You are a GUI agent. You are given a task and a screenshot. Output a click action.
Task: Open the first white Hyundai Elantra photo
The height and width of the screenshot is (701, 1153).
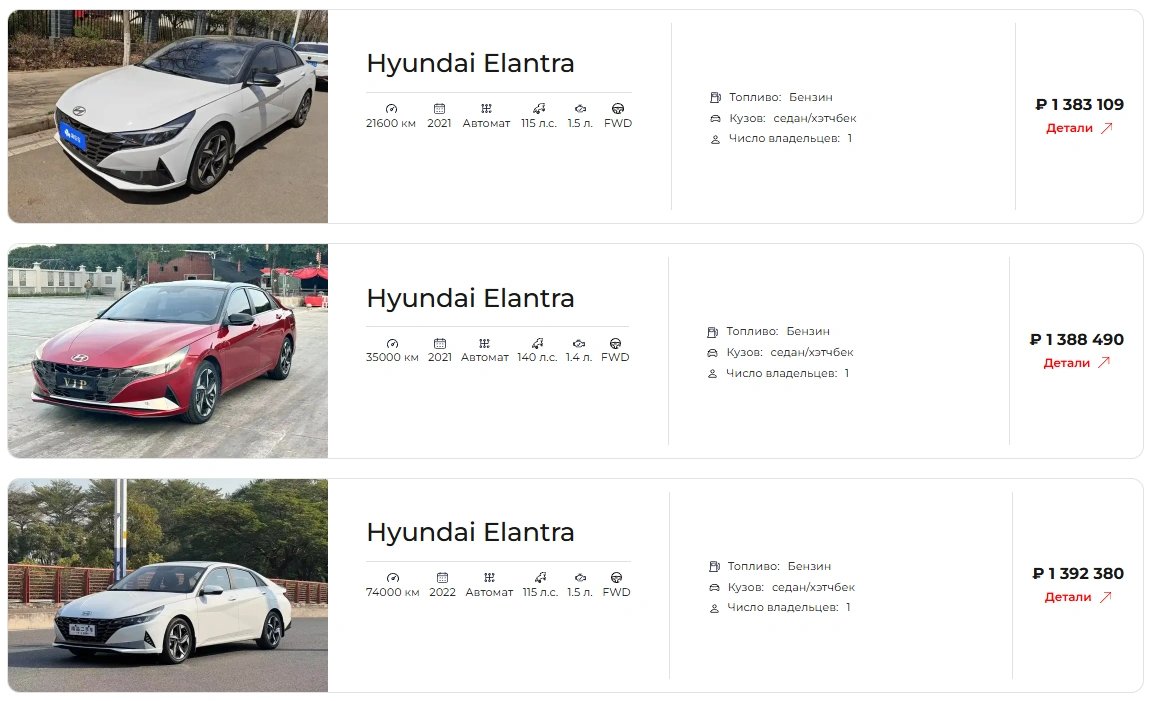[168, 116]
